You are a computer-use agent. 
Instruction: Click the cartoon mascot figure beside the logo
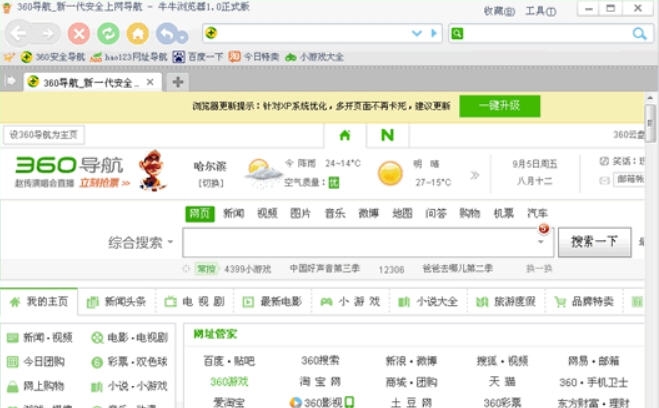pos(152,171)
